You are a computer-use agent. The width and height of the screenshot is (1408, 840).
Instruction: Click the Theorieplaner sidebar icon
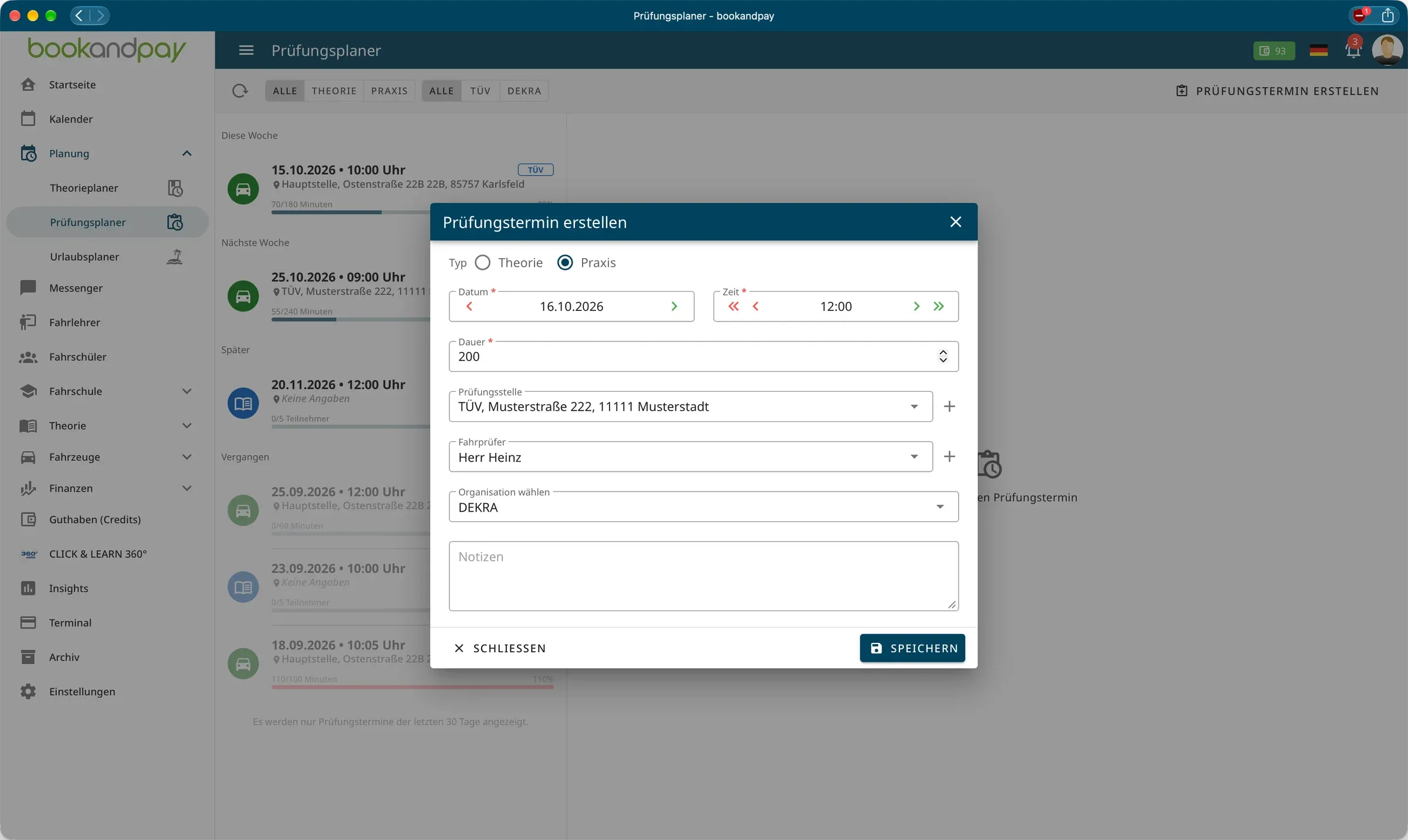click(175, 188)
